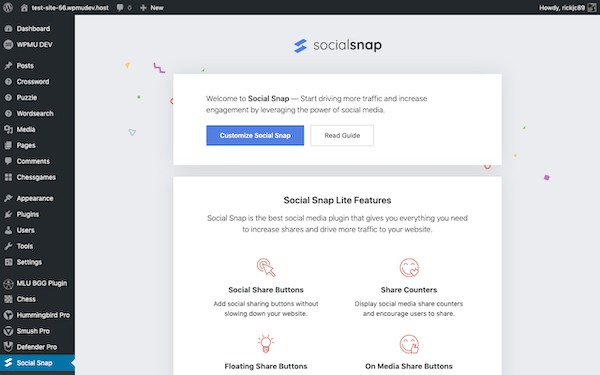Click the Chessgames grid icon
This screenshot has width=600, height=375.
[8, 177]
